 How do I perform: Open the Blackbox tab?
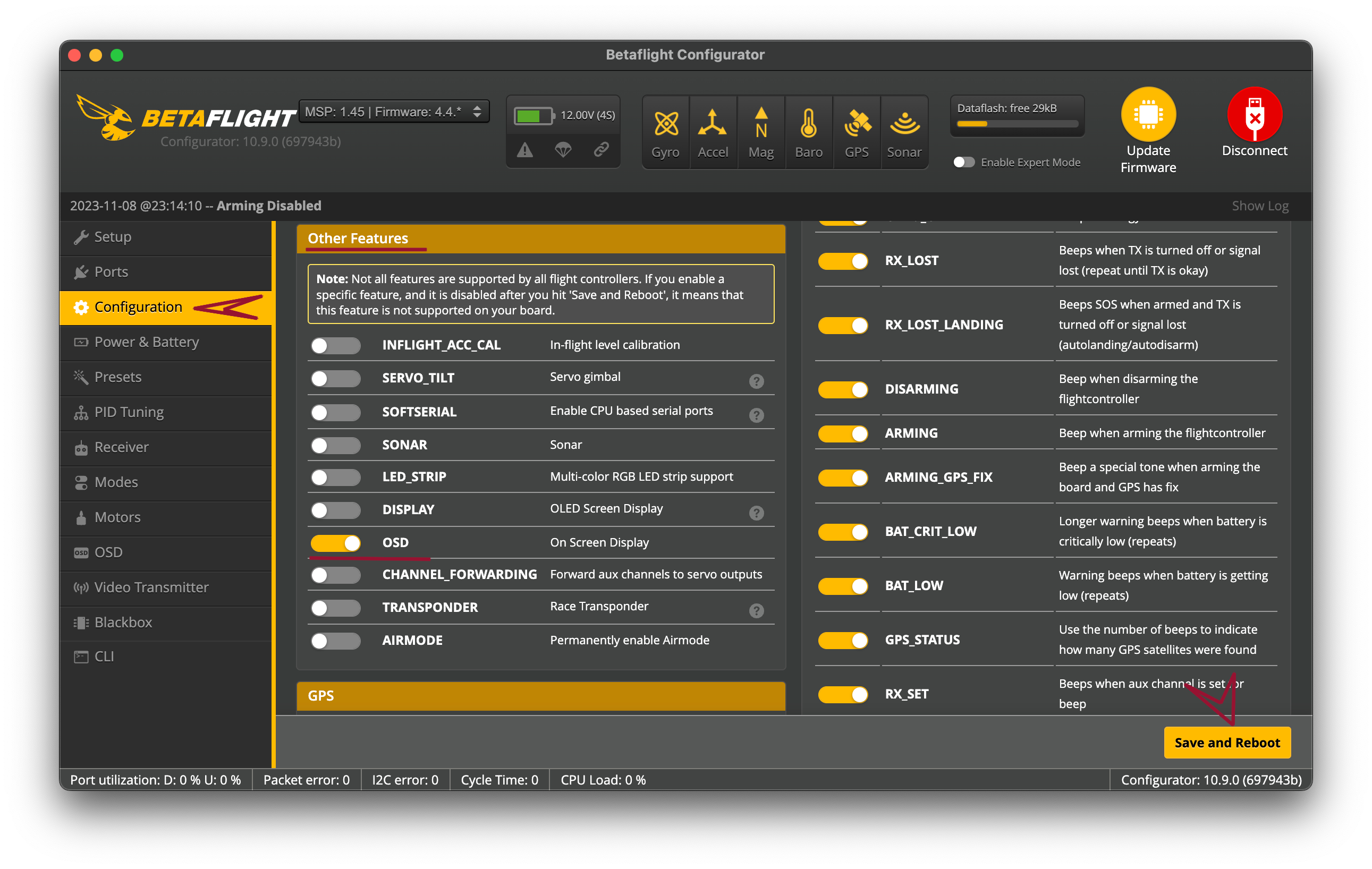point(165,623)
